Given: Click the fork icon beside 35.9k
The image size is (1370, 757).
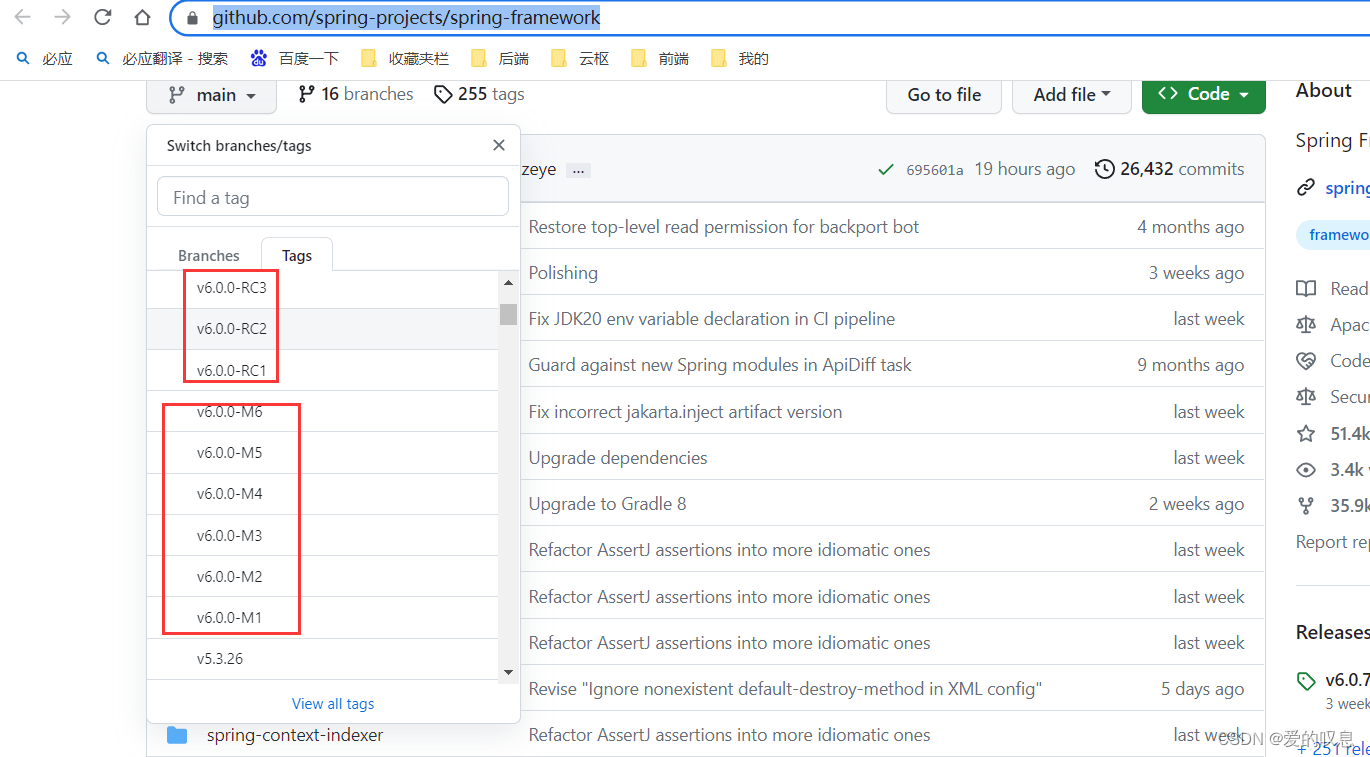Looking at the screenshot, I should point(1306,506).
